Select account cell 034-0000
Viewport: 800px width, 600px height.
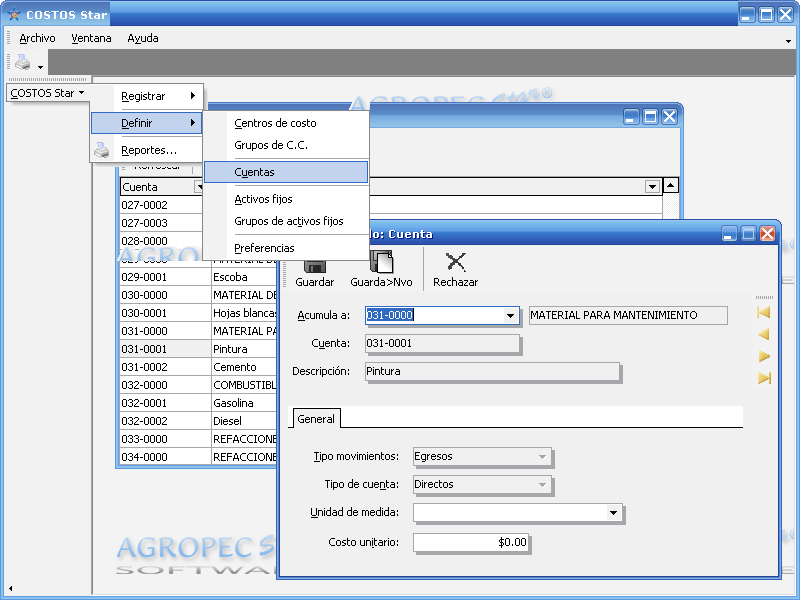(165, 457)
